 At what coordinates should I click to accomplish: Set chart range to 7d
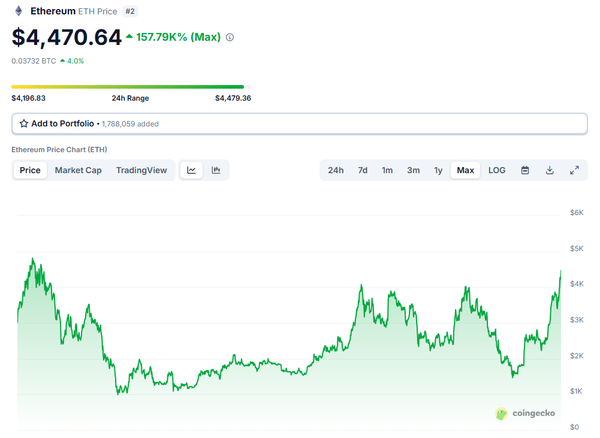coord(362,170)
